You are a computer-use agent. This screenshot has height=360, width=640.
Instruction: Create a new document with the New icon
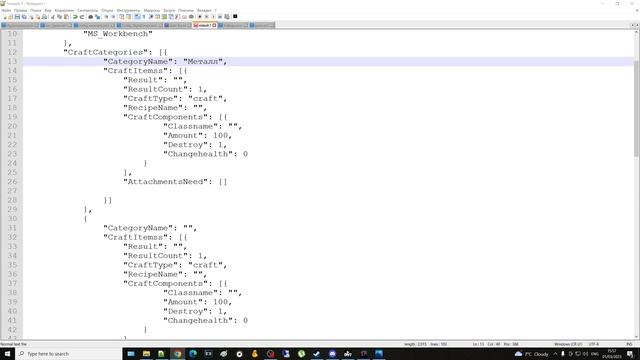tap(5, 17)
